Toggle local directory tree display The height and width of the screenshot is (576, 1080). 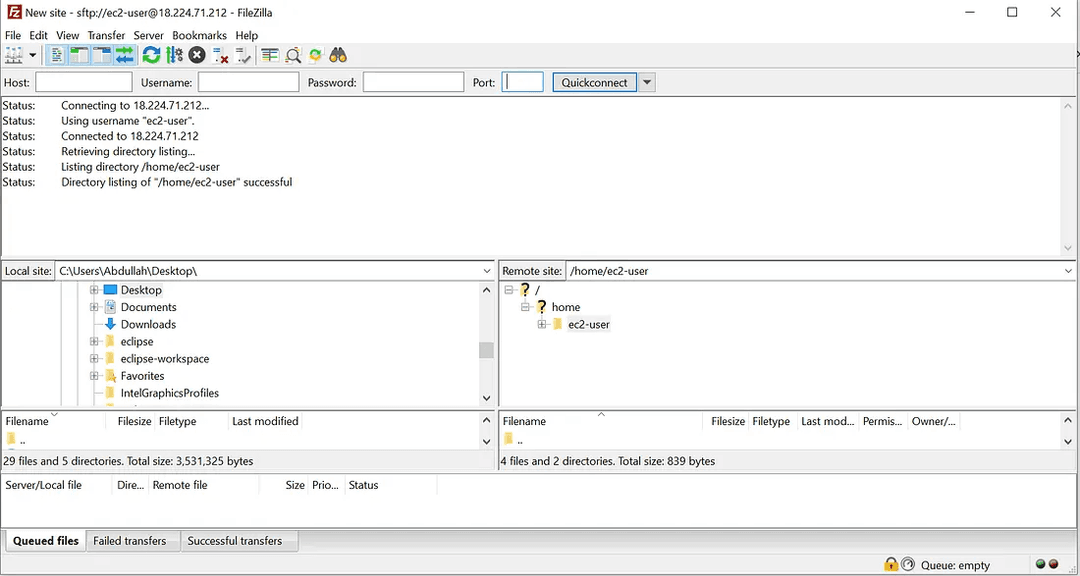tap(79, 55)
